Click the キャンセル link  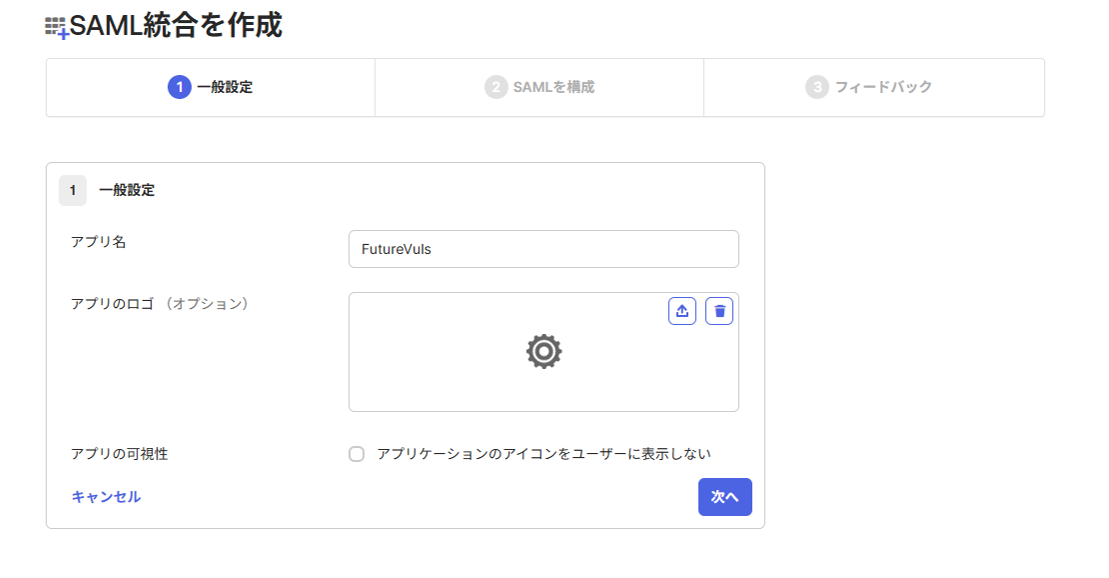point(106,497)
